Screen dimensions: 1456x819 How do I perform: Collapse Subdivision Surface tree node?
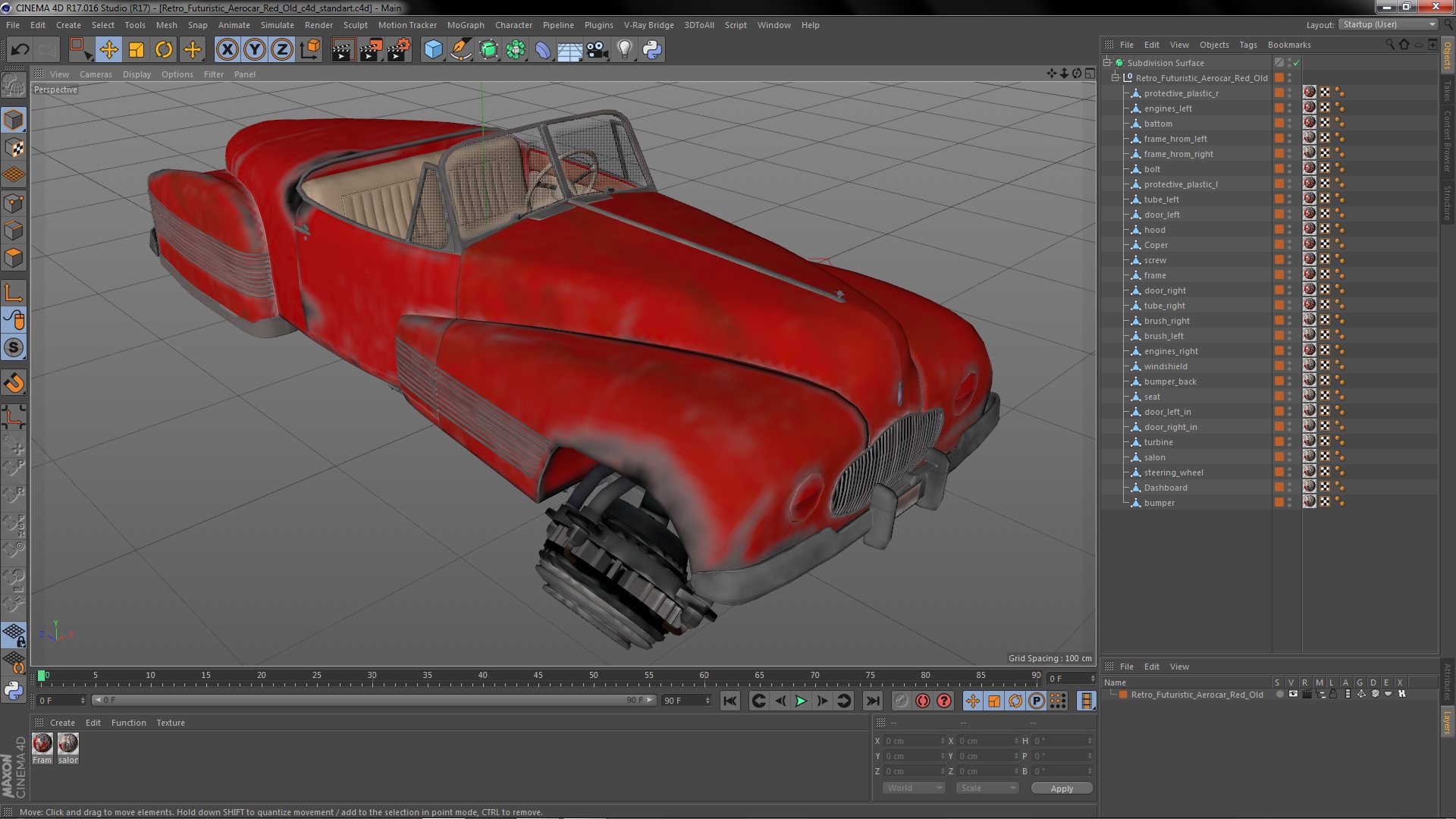pos(1107,63)
